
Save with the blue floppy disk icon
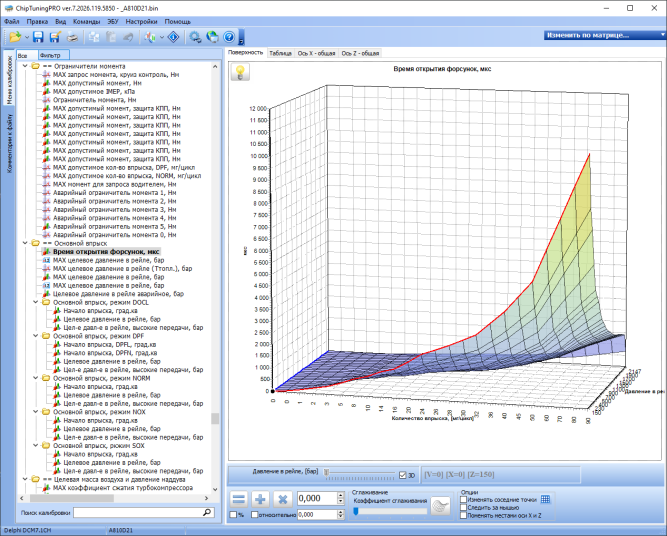[38, 37]
